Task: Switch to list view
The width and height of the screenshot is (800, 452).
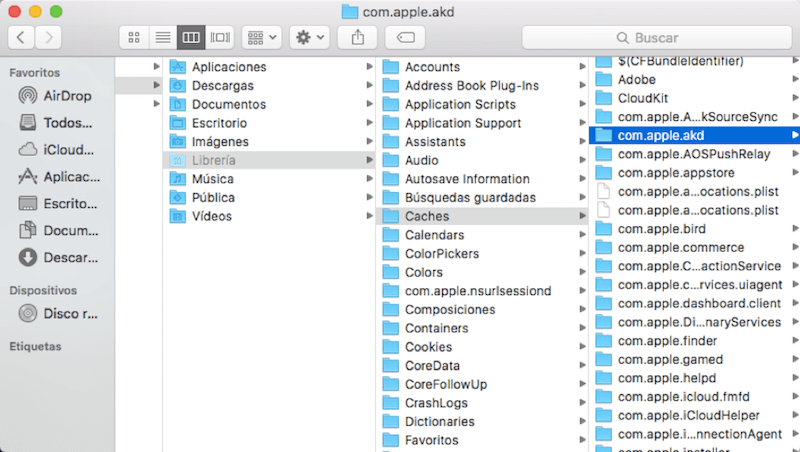Action: pos(163,37)
